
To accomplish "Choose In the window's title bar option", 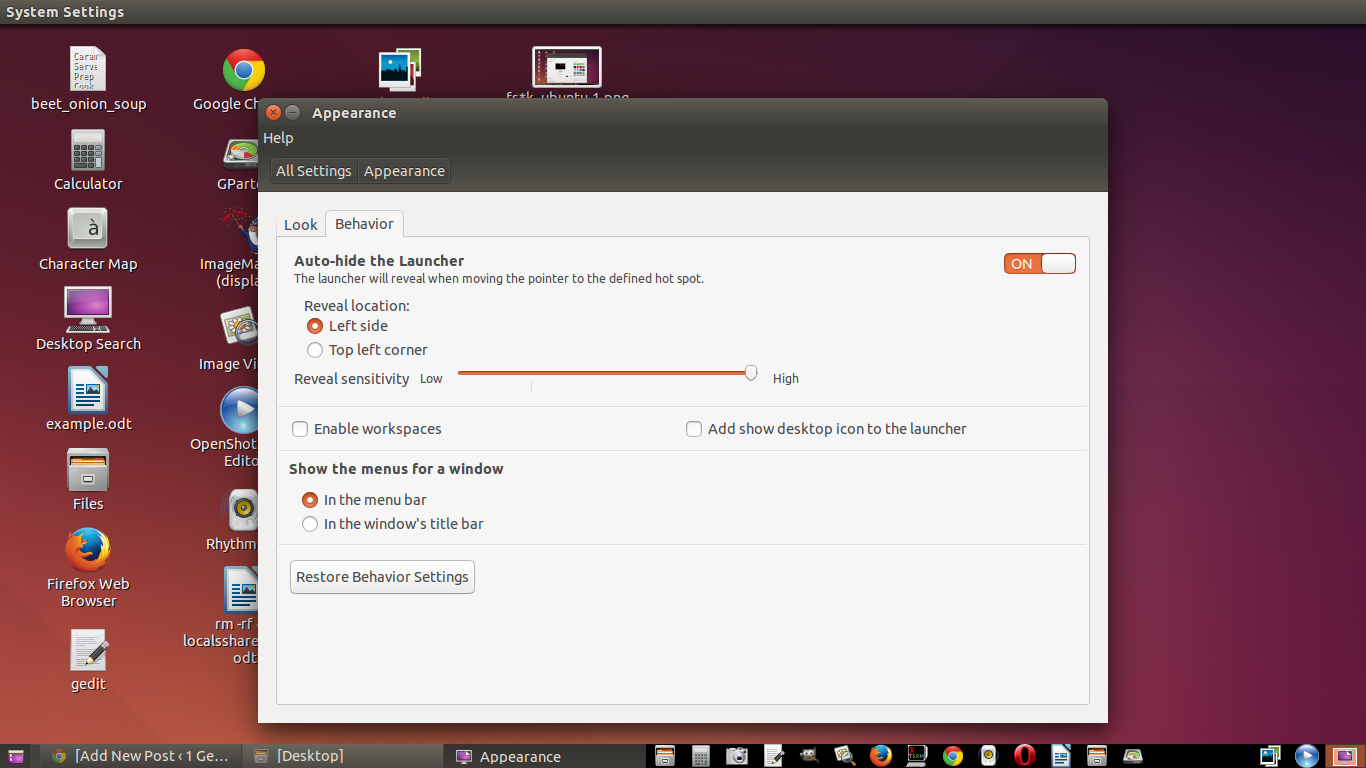I will (310, 524).
